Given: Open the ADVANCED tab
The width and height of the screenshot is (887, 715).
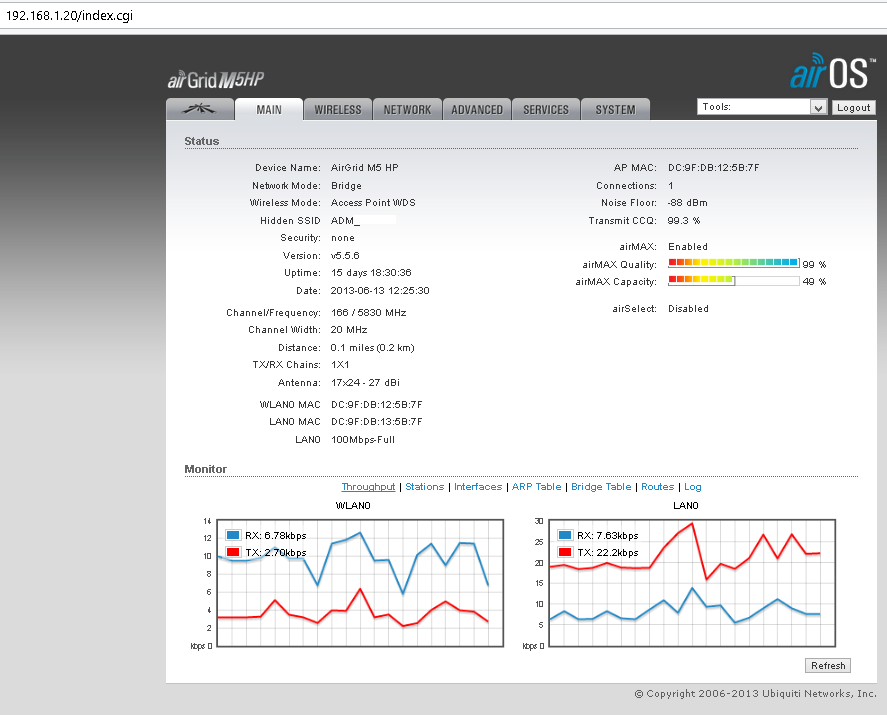Looking at the screenshot, I should click(477, 109).
